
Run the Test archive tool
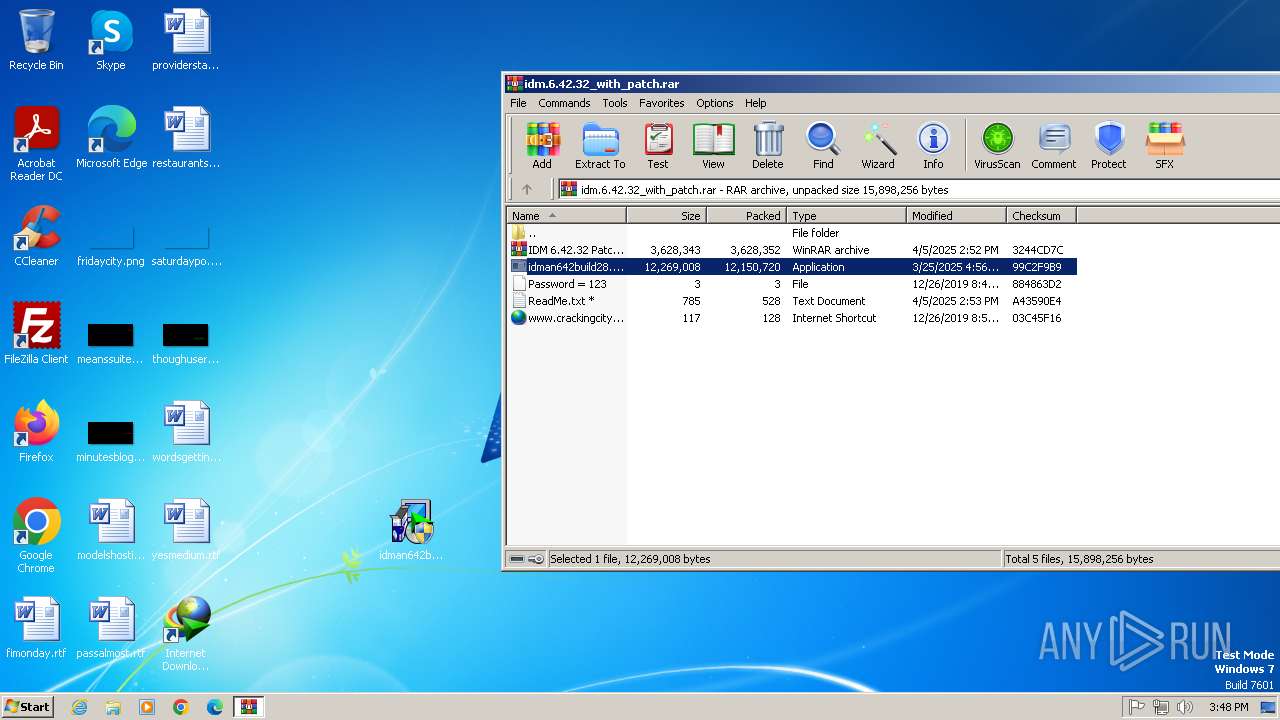pyautogui.click(x=658, y=146)
